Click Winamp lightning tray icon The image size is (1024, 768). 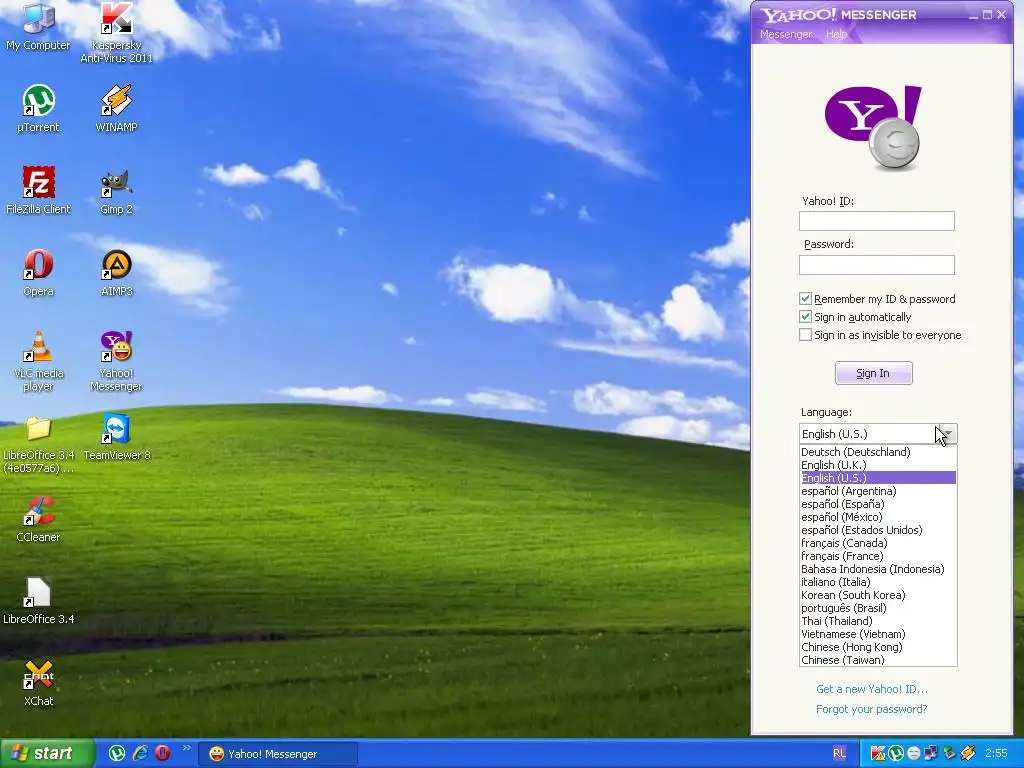tap(968, 754)
